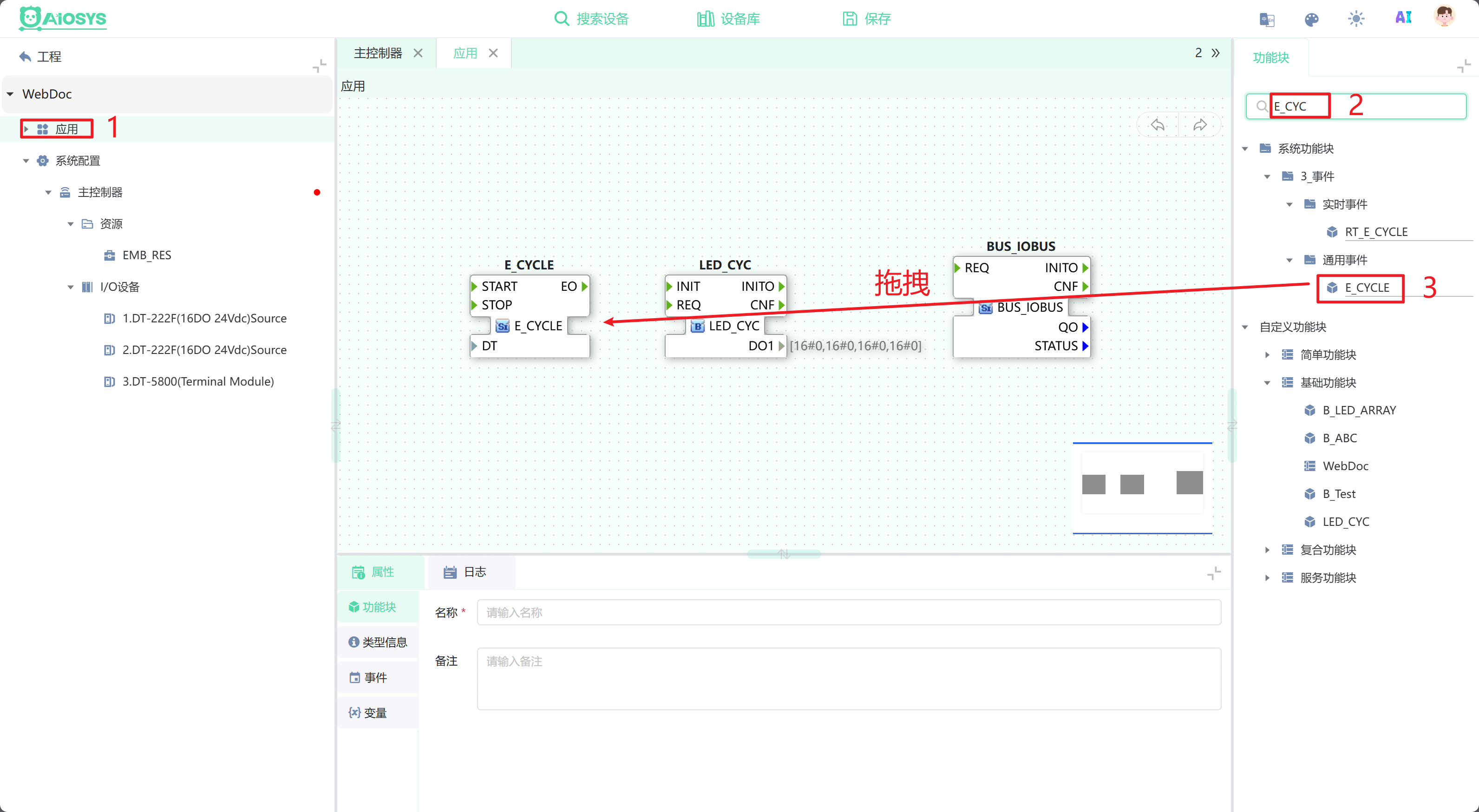
Task: Toggle the light/dark mode sun icon
Action: 1356,19
